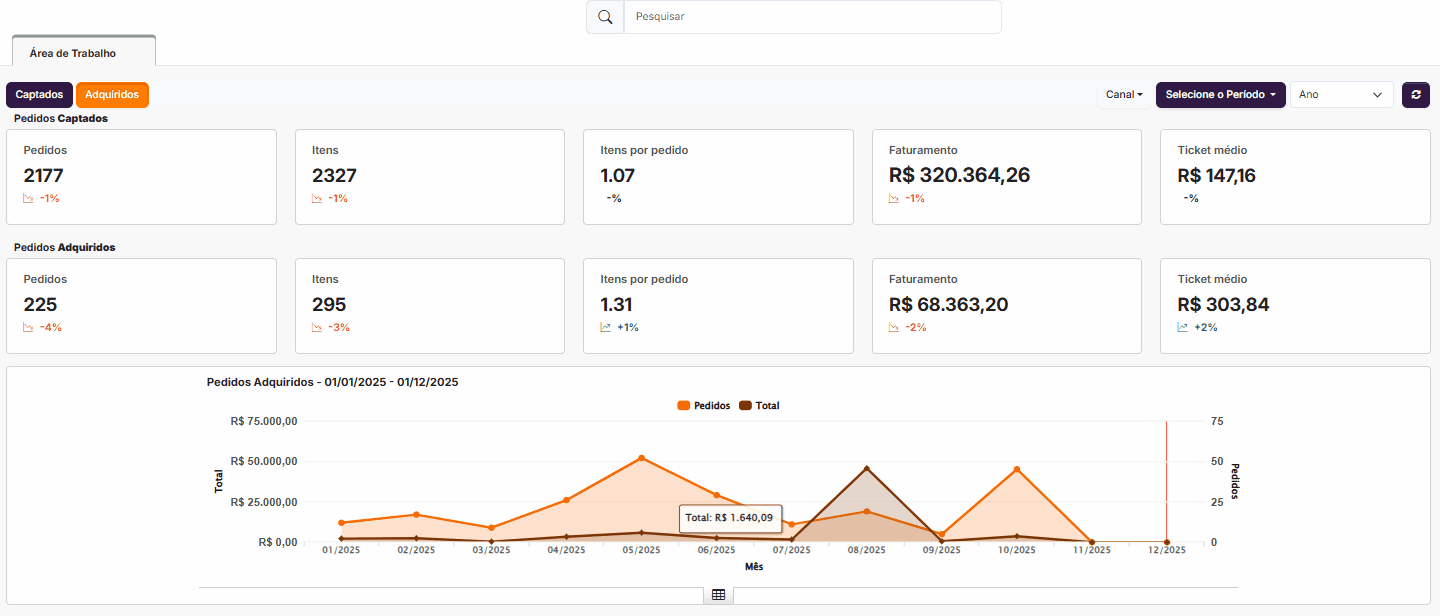Image resolution: width=1440 pixels, height=616 pixels.
Task: Toggle the Pedidos legend series
Action: pos(704,406)
